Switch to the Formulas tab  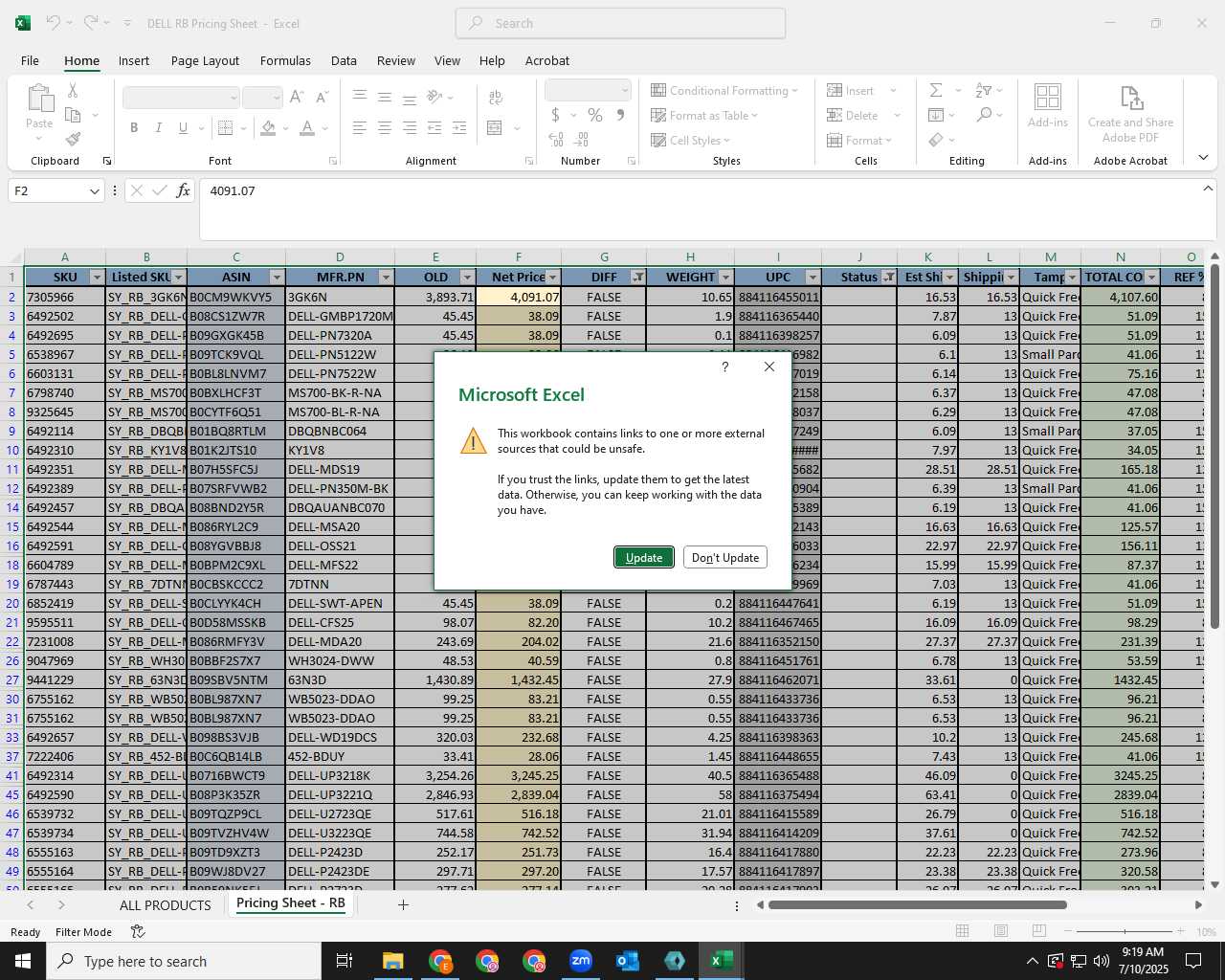(x=285, y=60)
